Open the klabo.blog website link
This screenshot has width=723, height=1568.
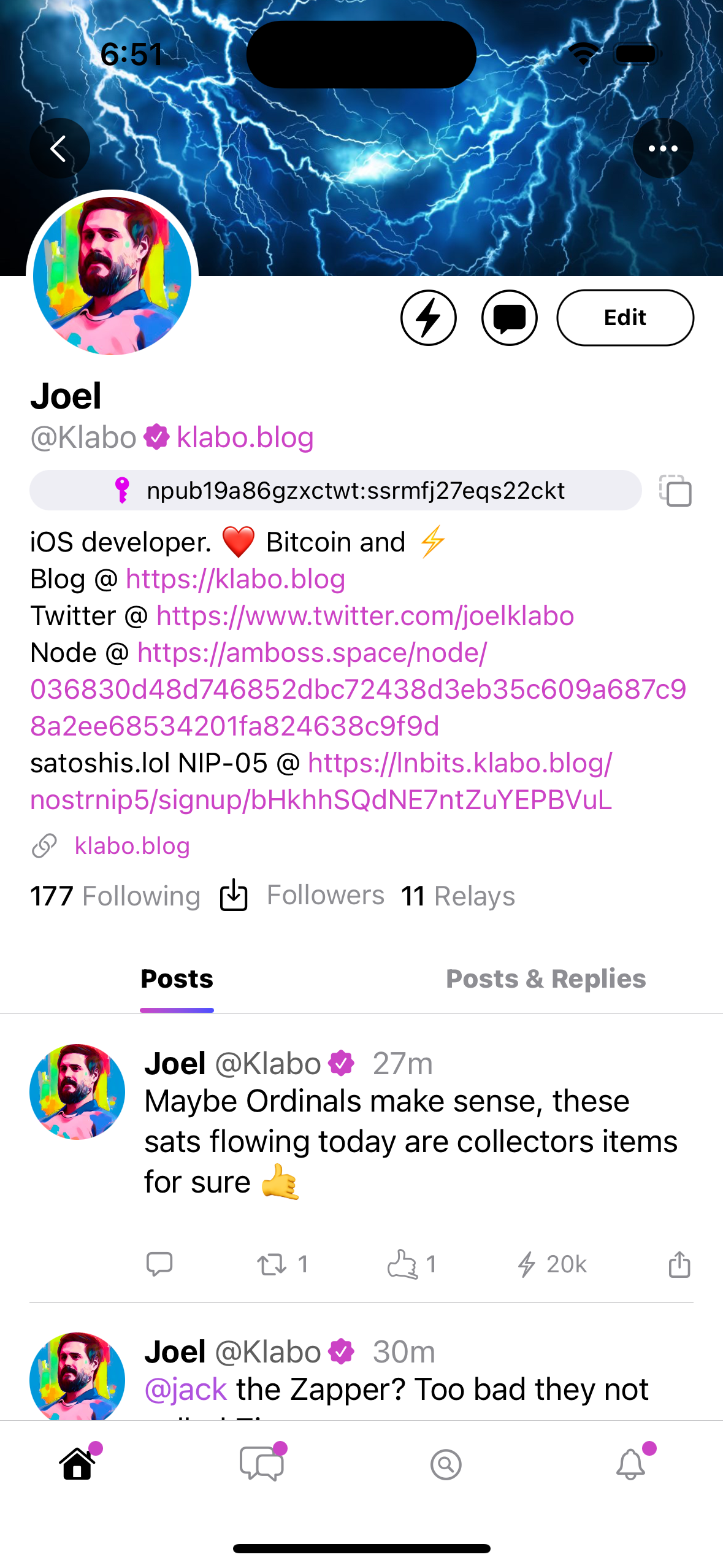point(132,845)
